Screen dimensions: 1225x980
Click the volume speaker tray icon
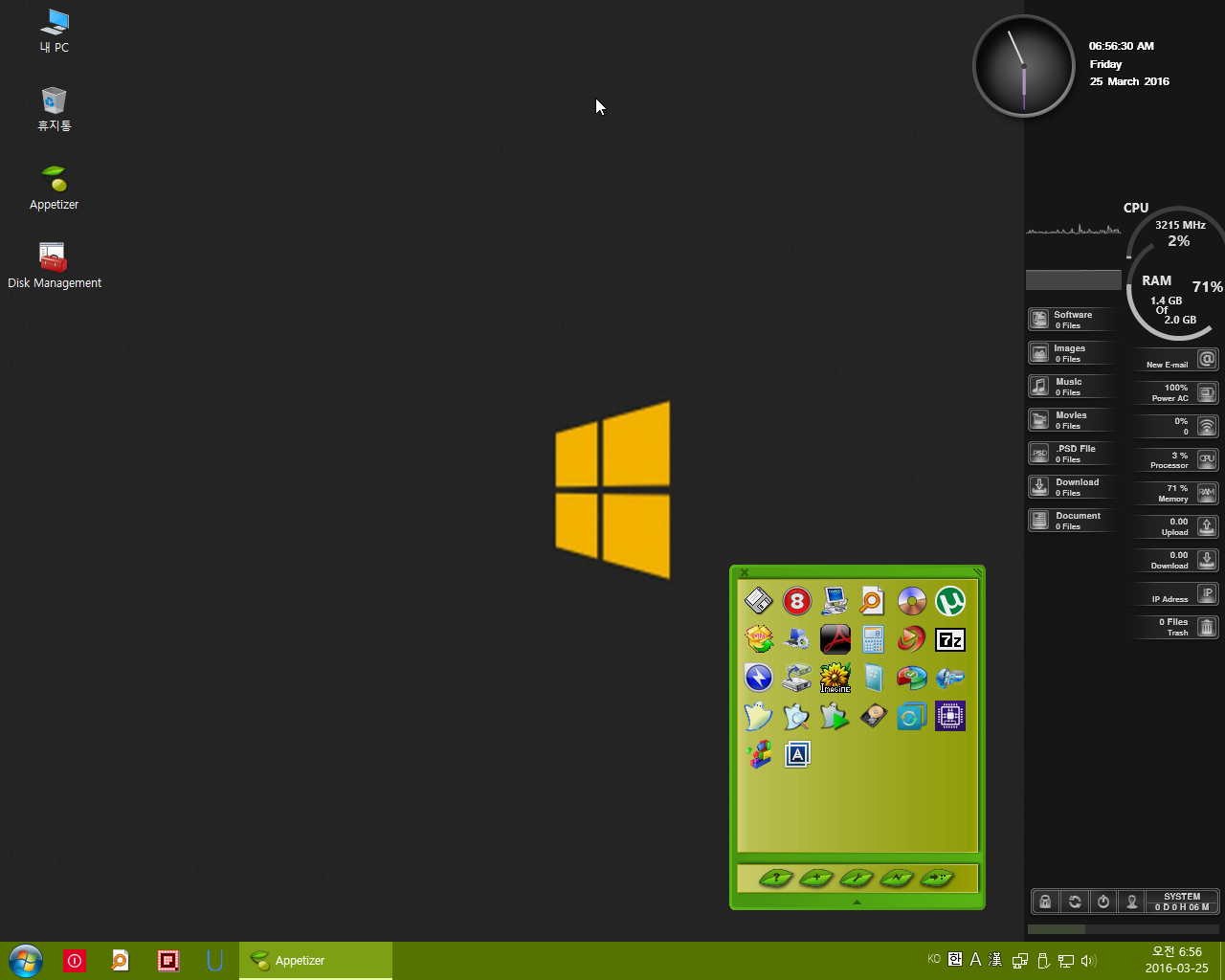pos(1088,960)
